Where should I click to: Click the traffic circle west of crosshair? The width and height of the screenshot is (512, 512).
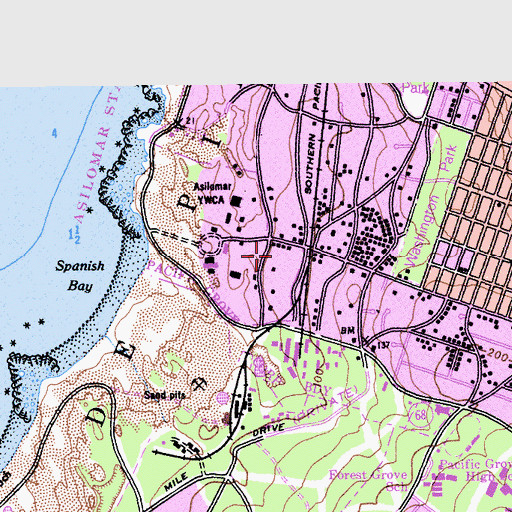(x=210, y=244)
